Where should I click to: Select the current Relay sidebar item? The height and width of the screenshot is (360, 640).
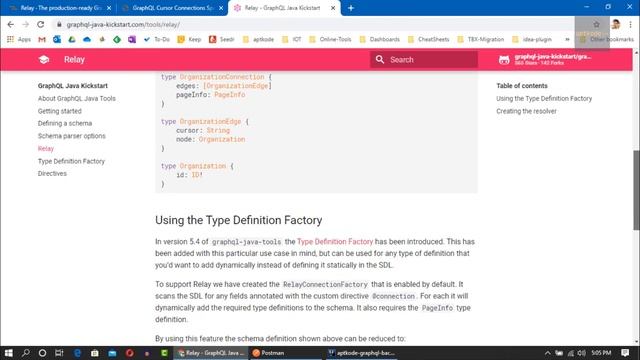46,149
